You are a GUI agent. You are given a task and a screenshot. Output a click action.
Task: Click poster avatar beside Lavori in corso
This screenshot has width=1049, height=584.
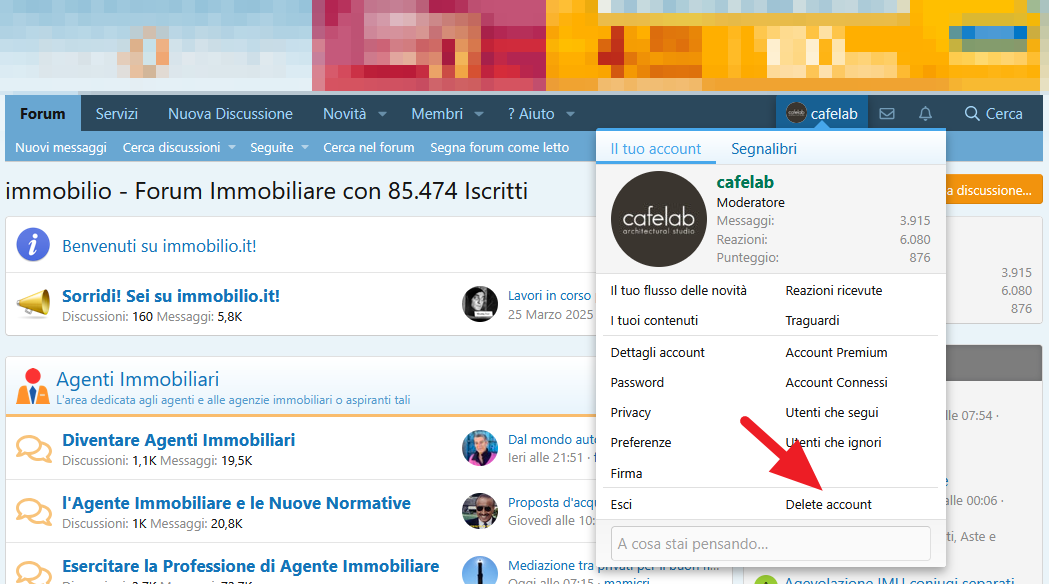click(480, 304)
